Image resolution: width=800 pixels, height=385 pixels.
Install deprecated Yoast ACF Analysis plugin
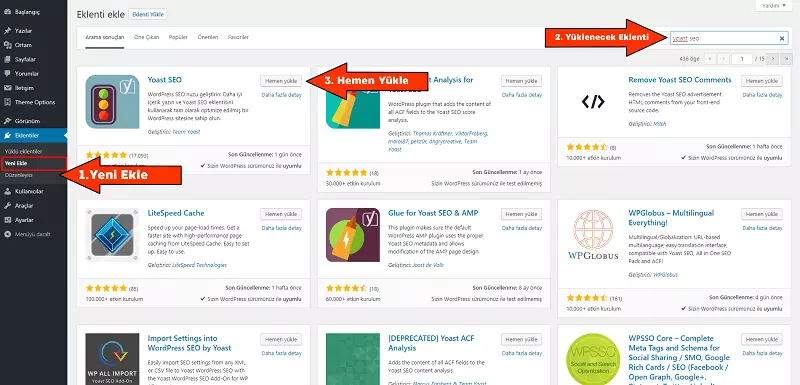[x=521, y=339]
